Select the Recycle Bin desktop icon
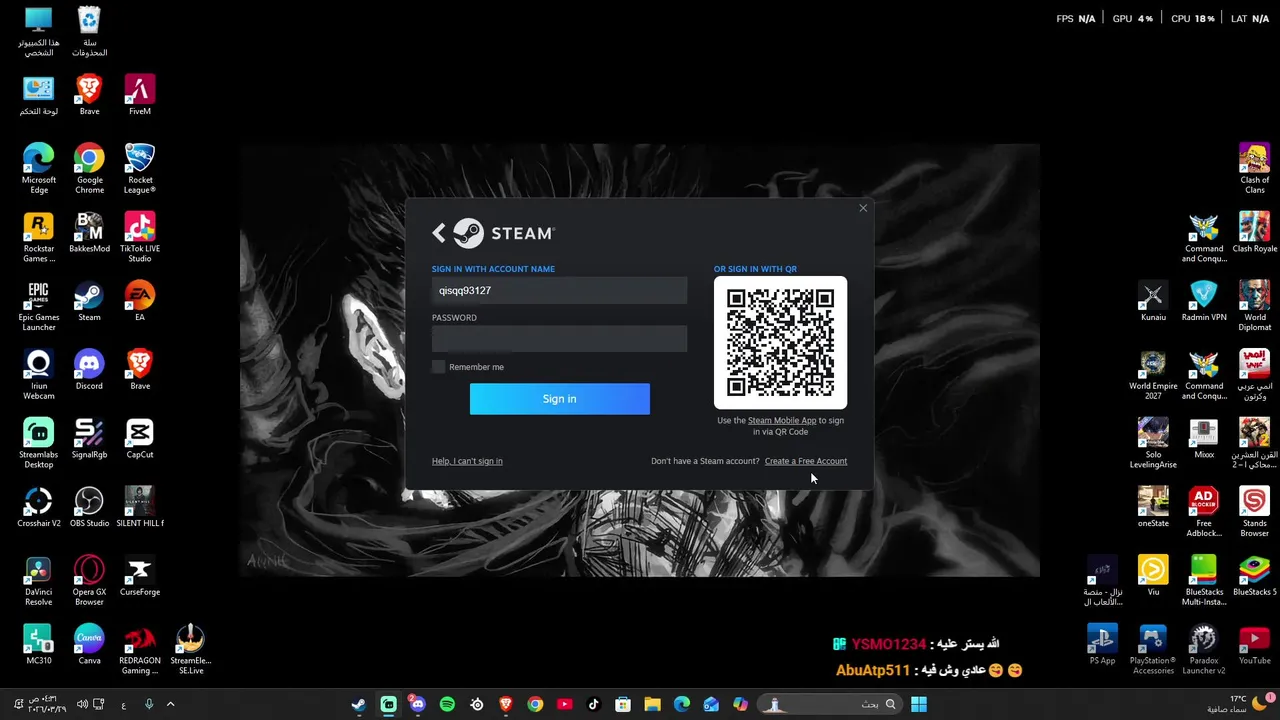Viewport: 1280px width, 720px height. point(89,31)
